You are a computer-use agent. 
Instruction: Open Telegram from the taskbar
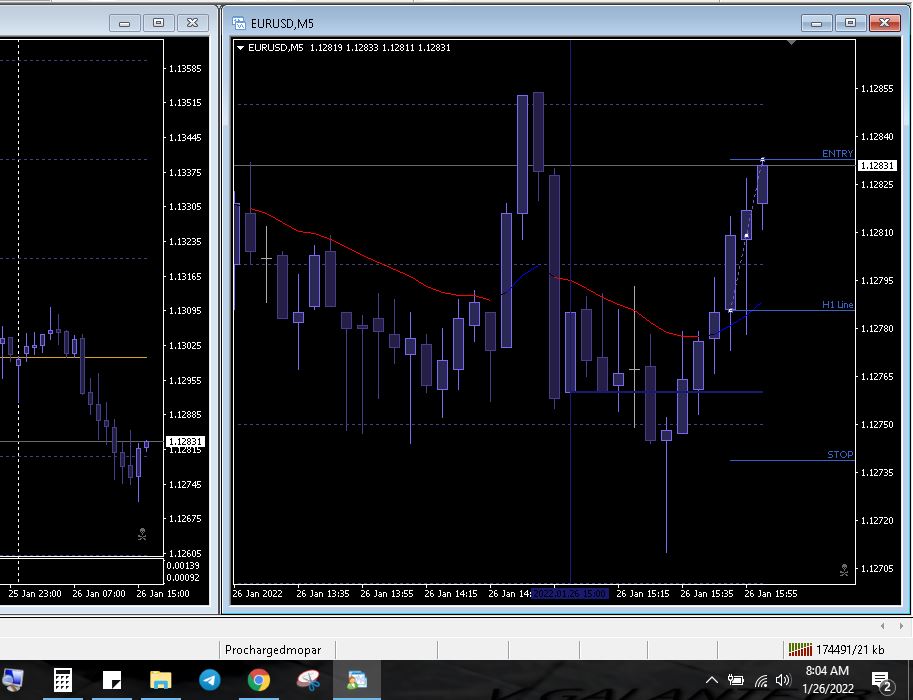(210, 681)
